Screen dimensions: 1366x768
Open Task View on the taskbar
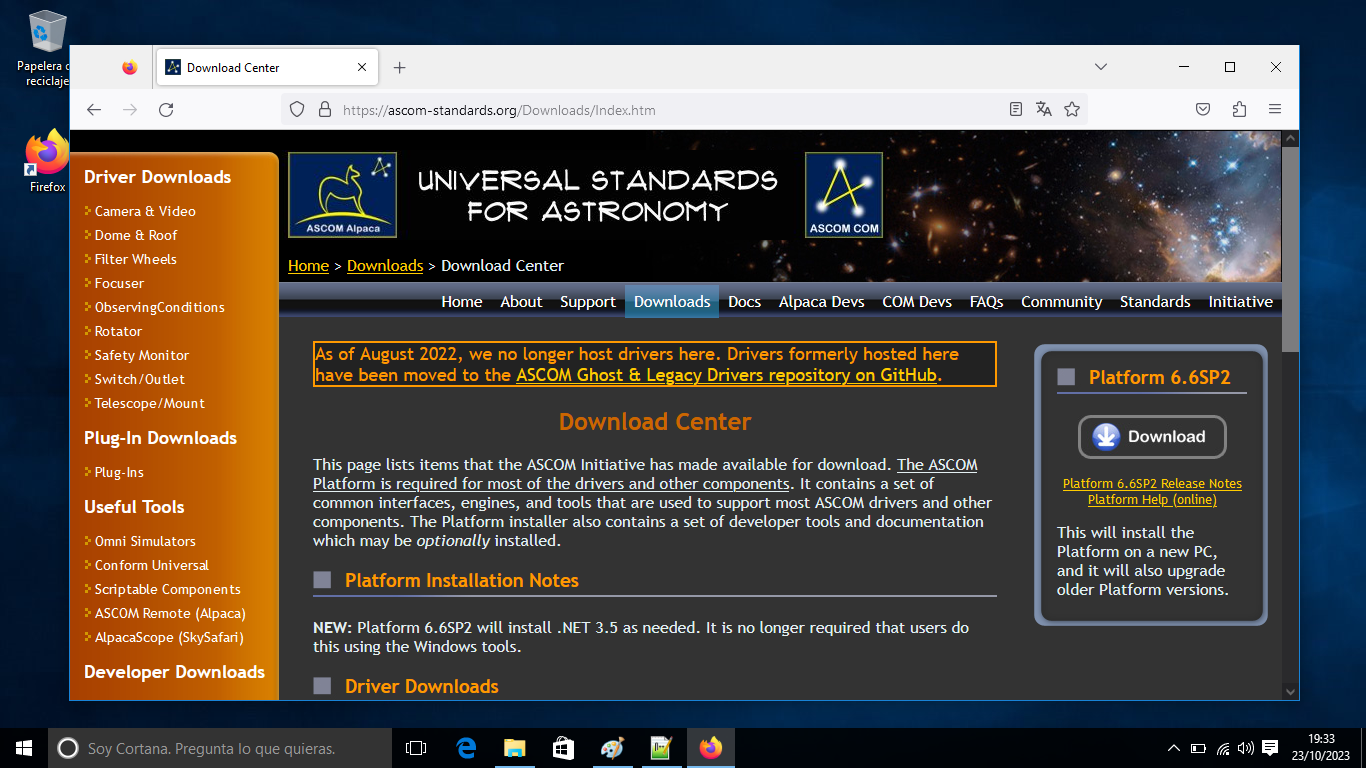click(416, 748)
